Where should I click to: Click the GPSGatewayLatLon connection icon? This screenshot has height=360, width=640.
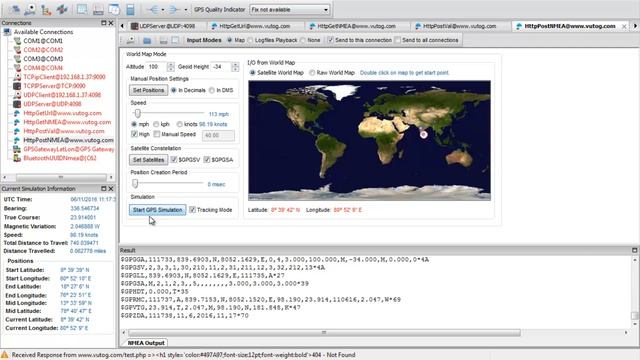17,149
